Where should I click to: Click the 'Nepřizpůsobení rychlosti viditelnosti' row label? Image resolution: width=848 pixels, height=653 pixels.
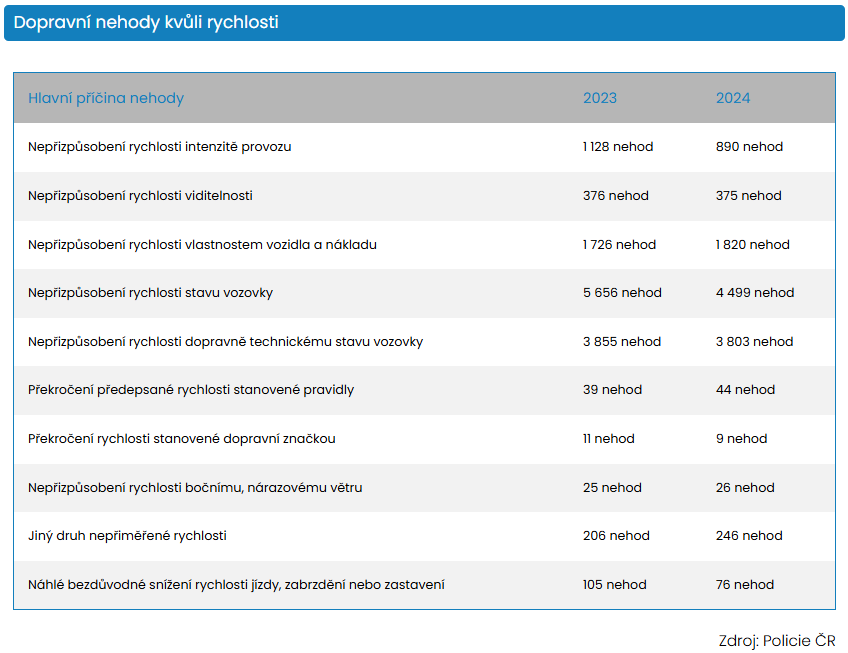point(140,196)
